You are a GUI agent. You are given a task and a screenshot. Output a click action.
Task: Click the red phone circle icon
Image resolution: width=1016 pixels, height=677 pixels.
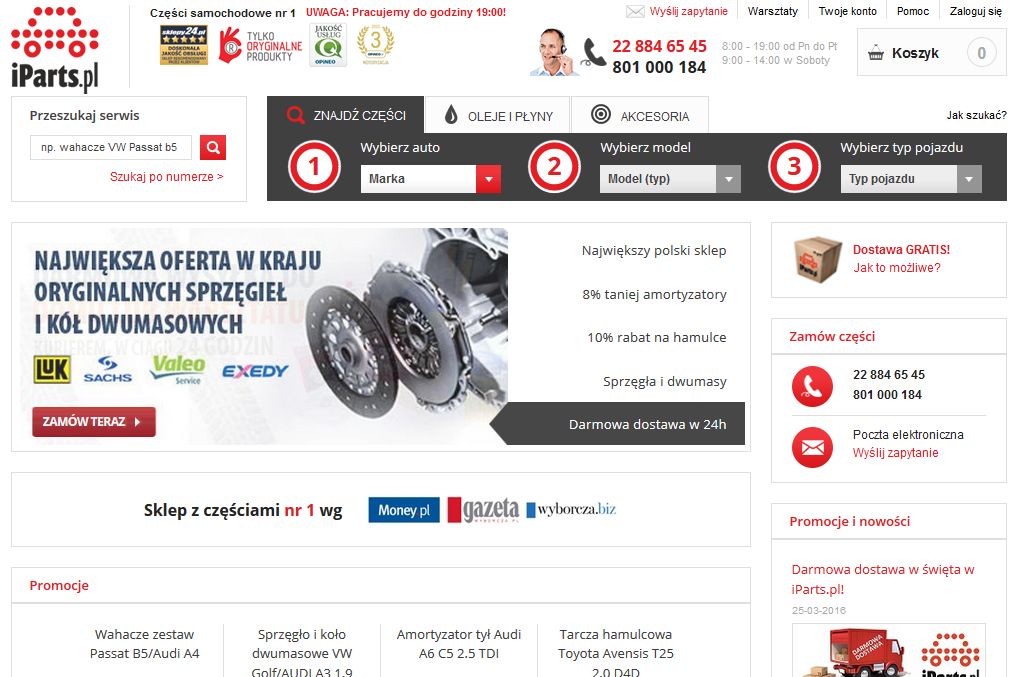pyautogui.click(x=812, y=386)
